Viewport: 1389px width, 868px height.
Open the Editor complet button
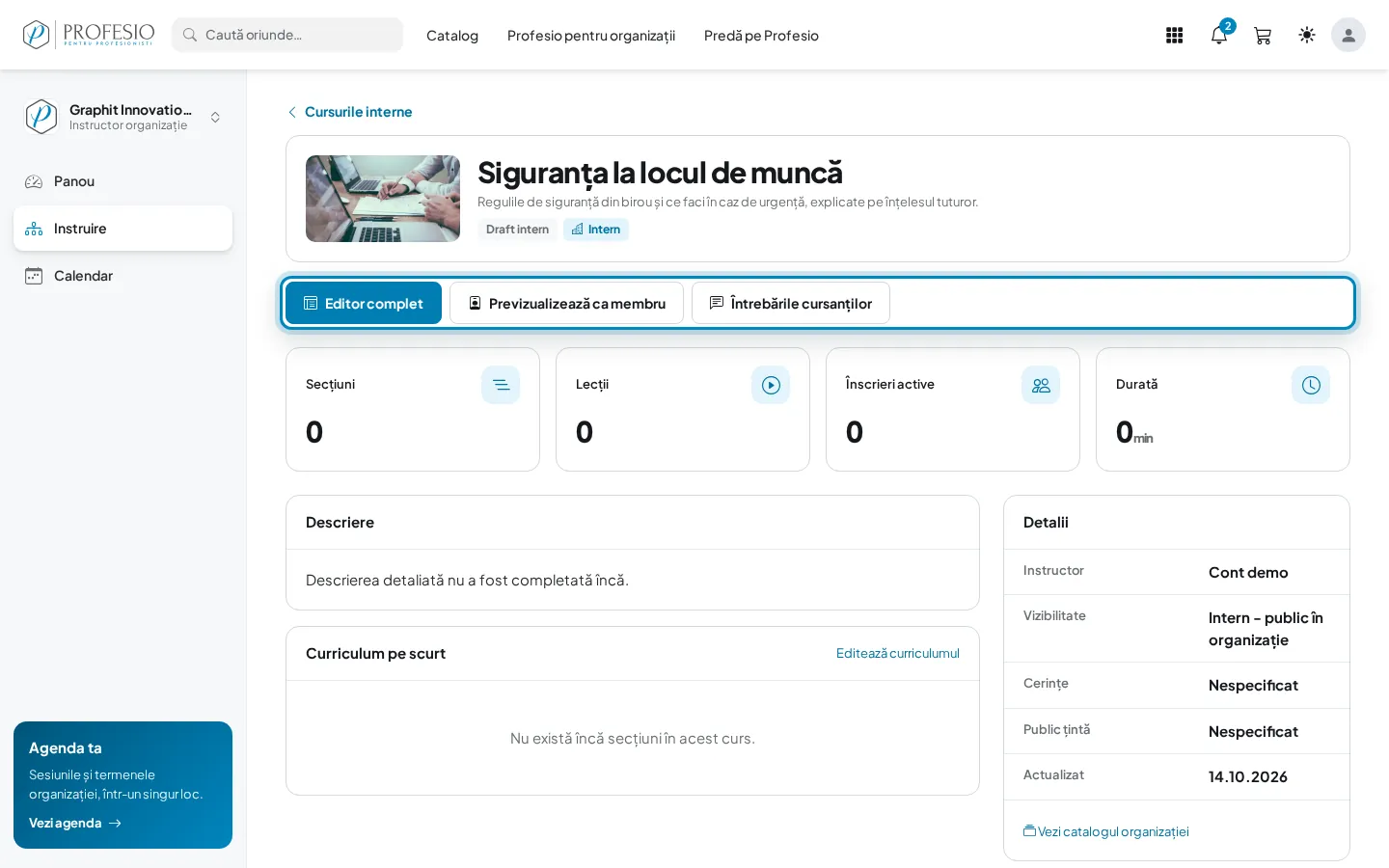click(364, 303)
